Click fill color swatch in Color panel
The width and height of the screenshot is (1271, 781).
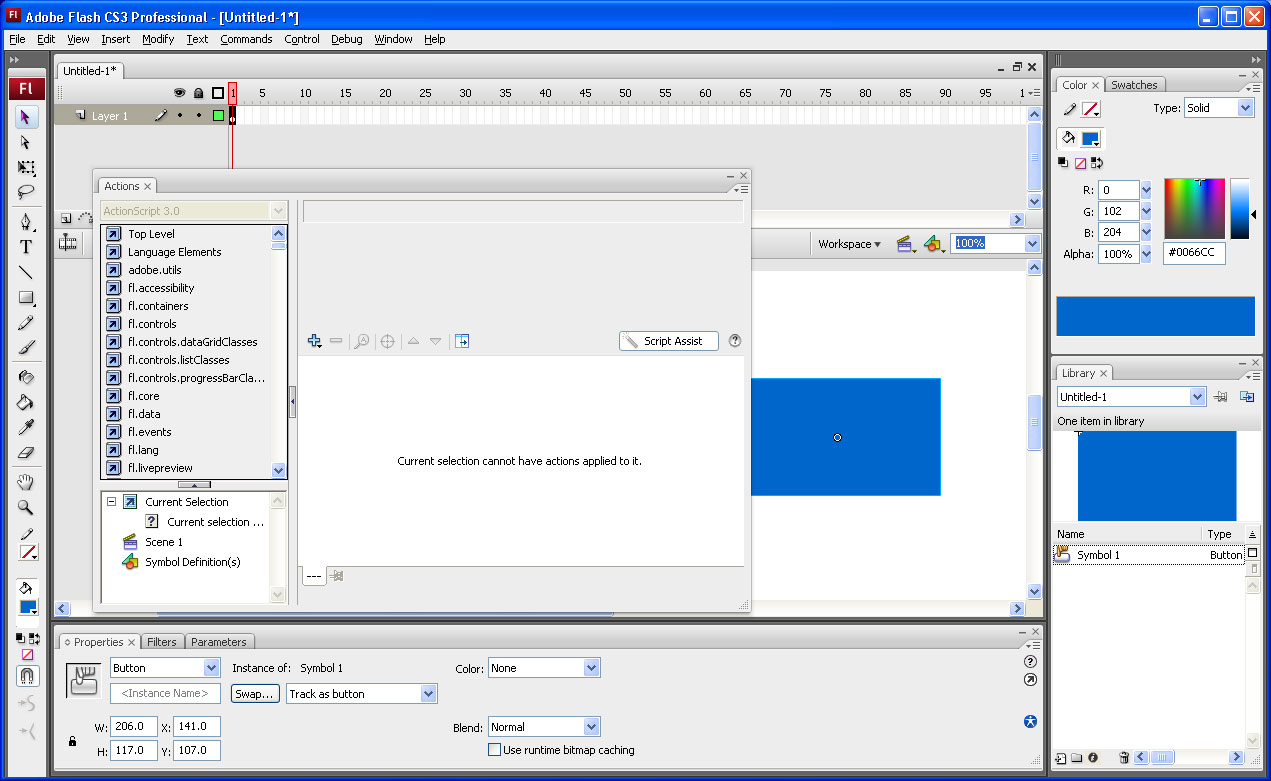[x=1090, y=139]
